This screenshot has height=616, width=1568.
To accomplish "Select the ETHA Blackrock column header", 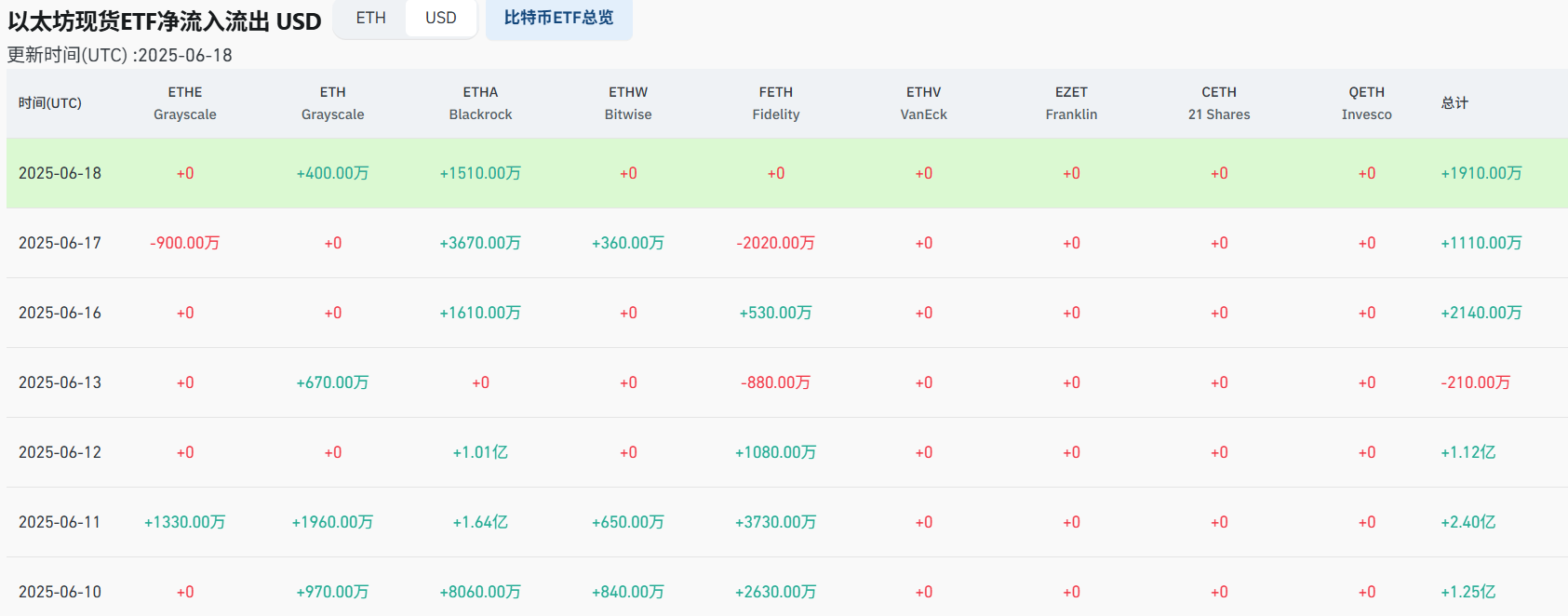I will point(480,103).
